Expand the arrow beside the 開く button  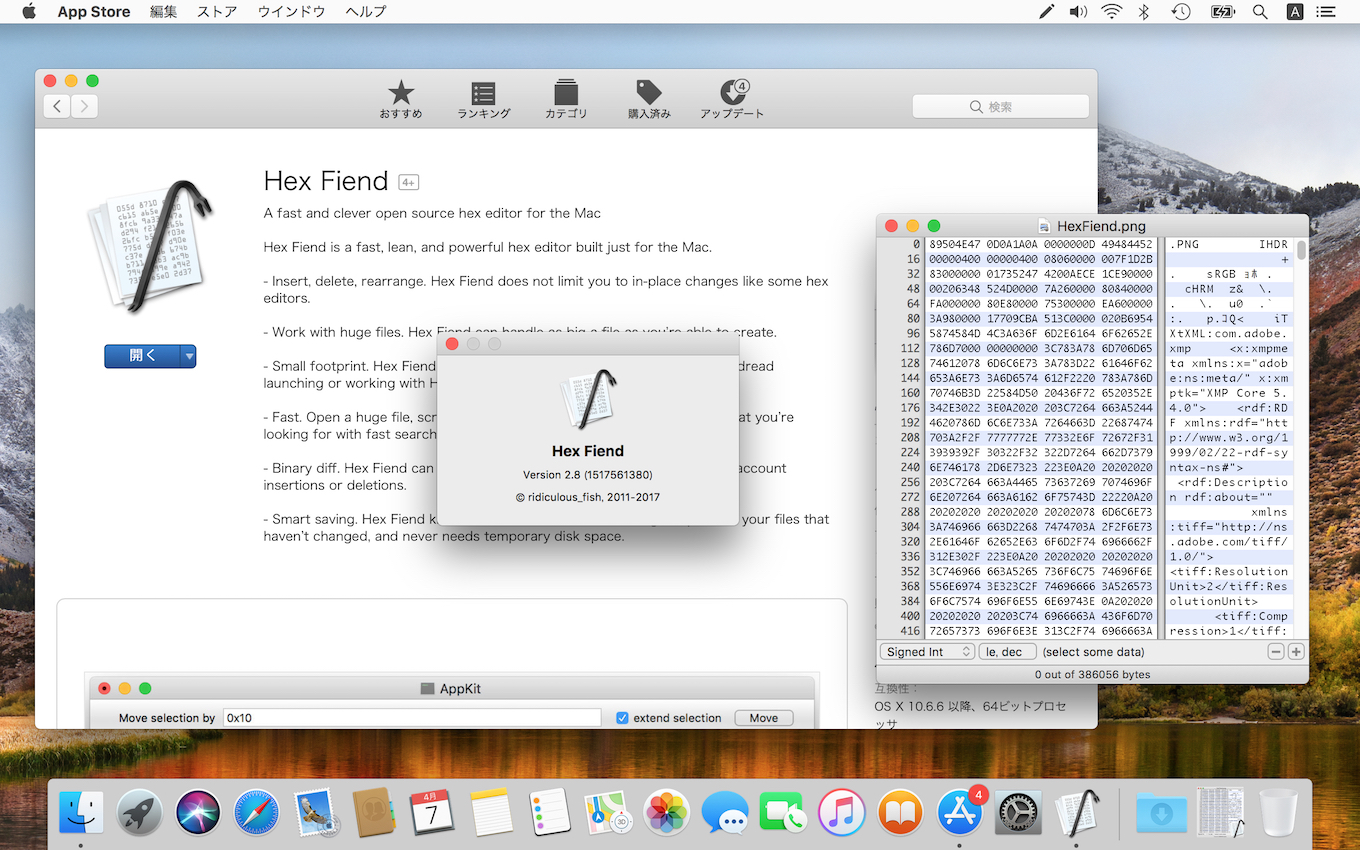188,356
